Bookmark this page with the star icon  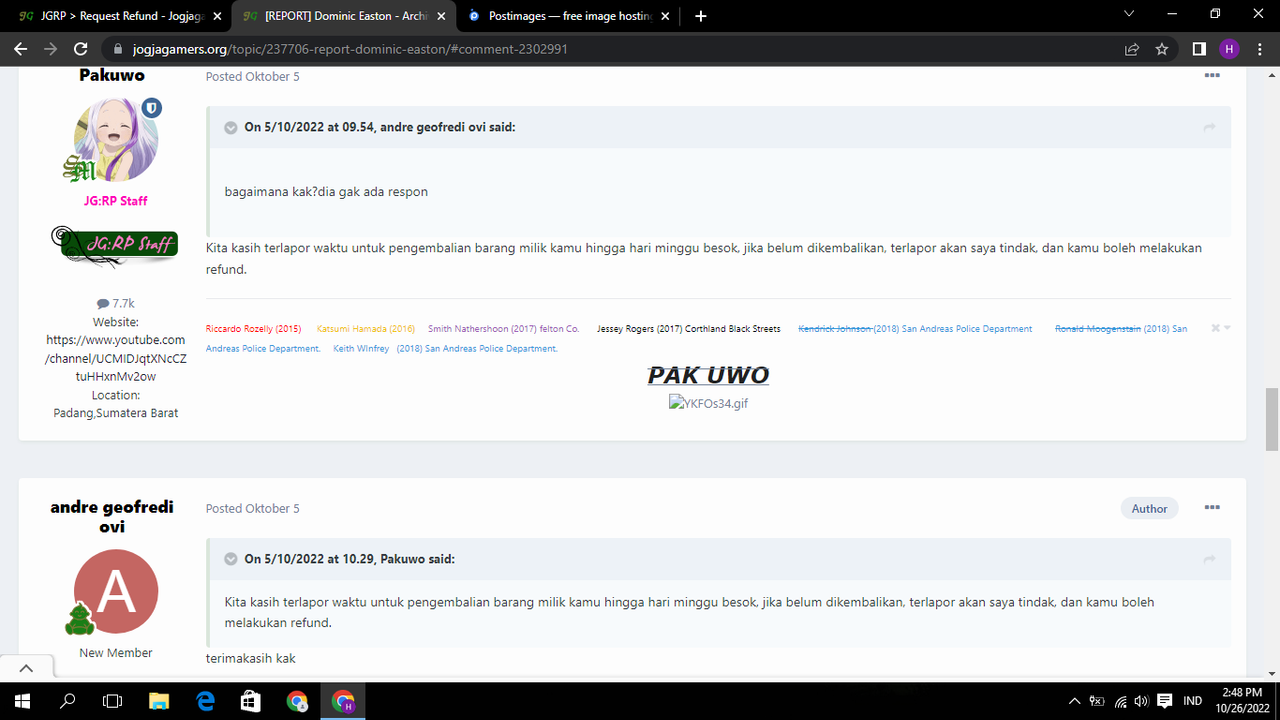coord(1162,48)
